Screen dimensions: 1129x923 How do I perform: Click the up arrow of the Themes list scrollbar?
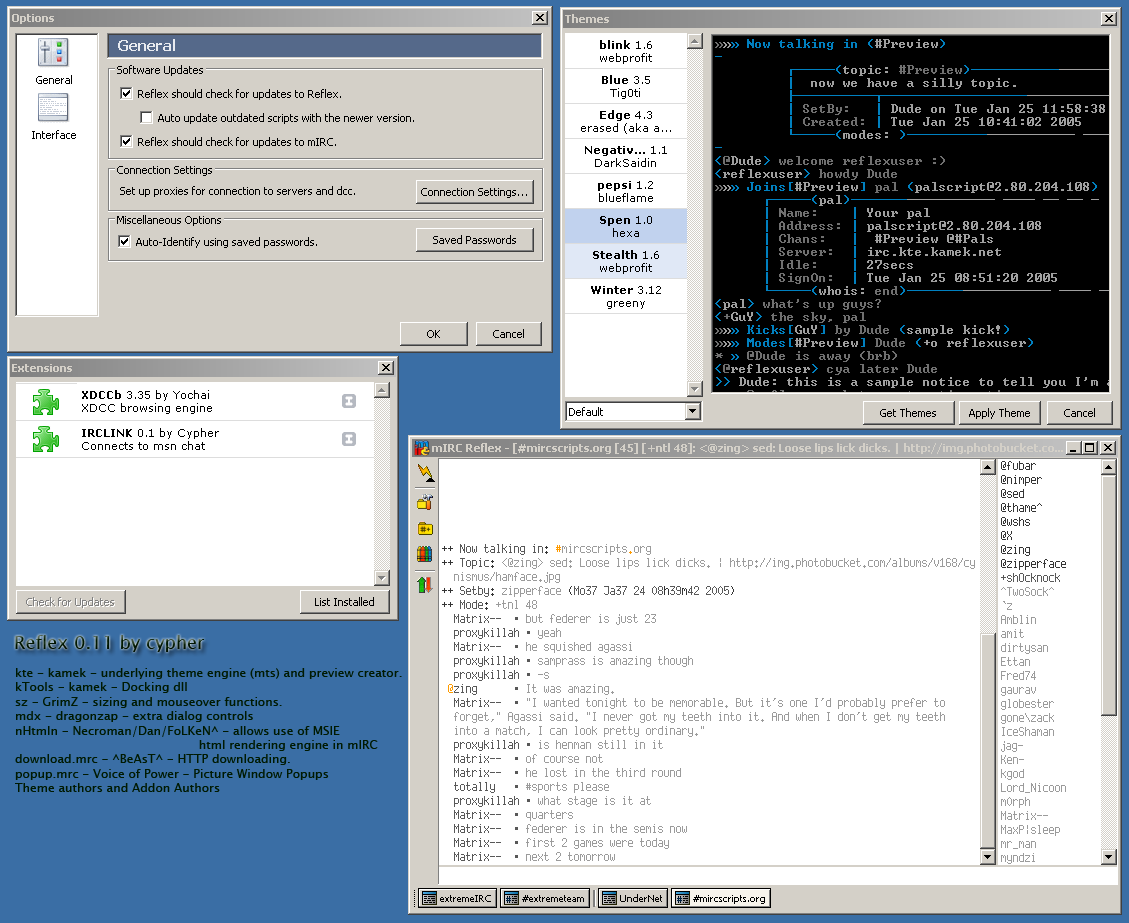coord(695,41)
